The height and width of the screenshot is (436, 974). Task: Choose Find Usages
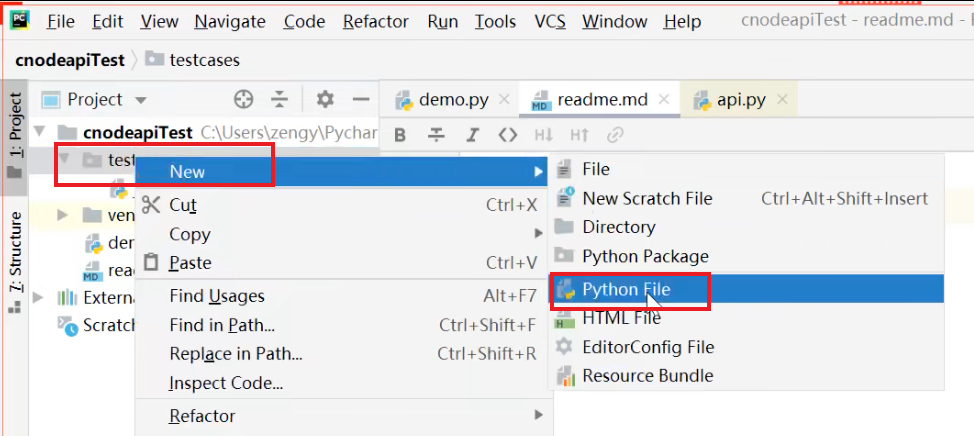[x=342, y=296]
